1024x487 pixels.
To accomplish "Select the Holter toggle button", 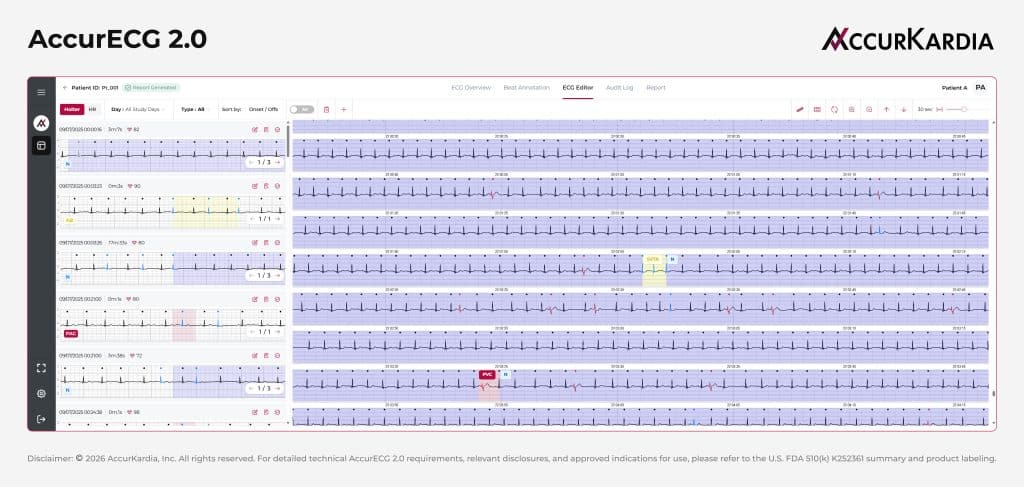I will click(x=72, y=109).
